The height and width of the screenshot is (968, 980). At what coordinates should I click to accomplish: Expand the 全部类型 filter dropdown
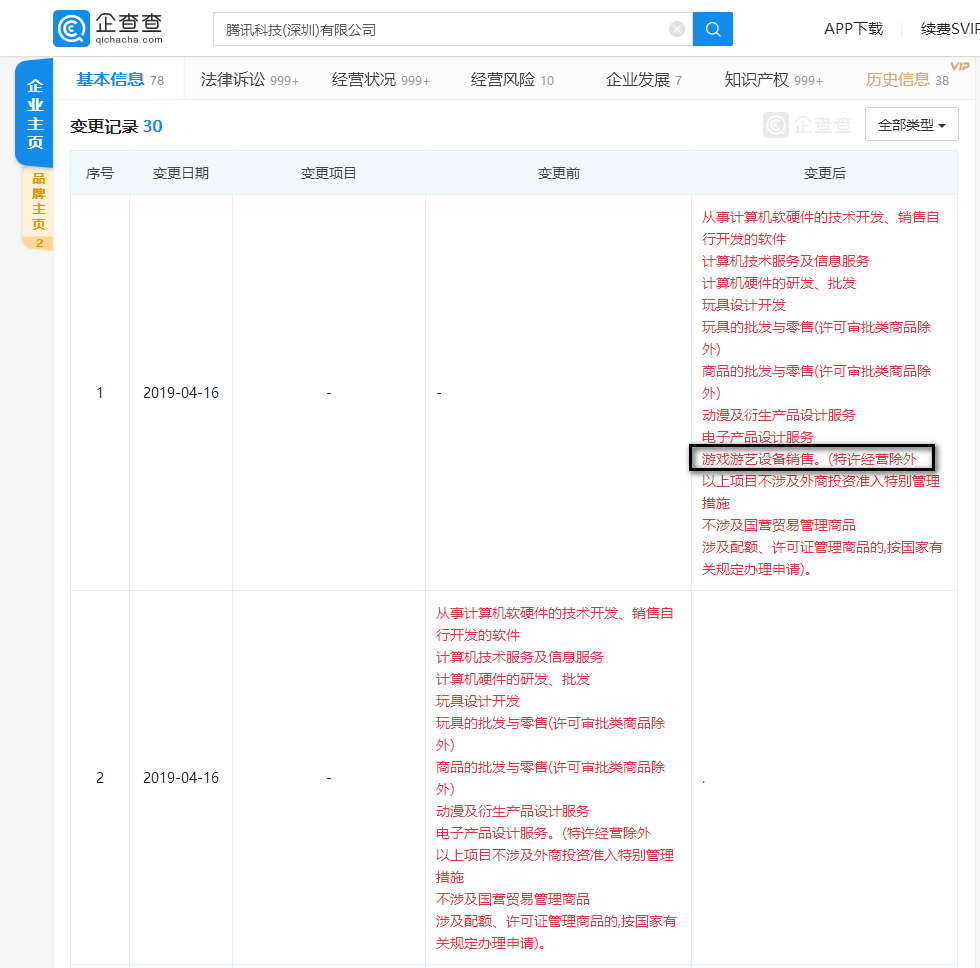(911, 124)
